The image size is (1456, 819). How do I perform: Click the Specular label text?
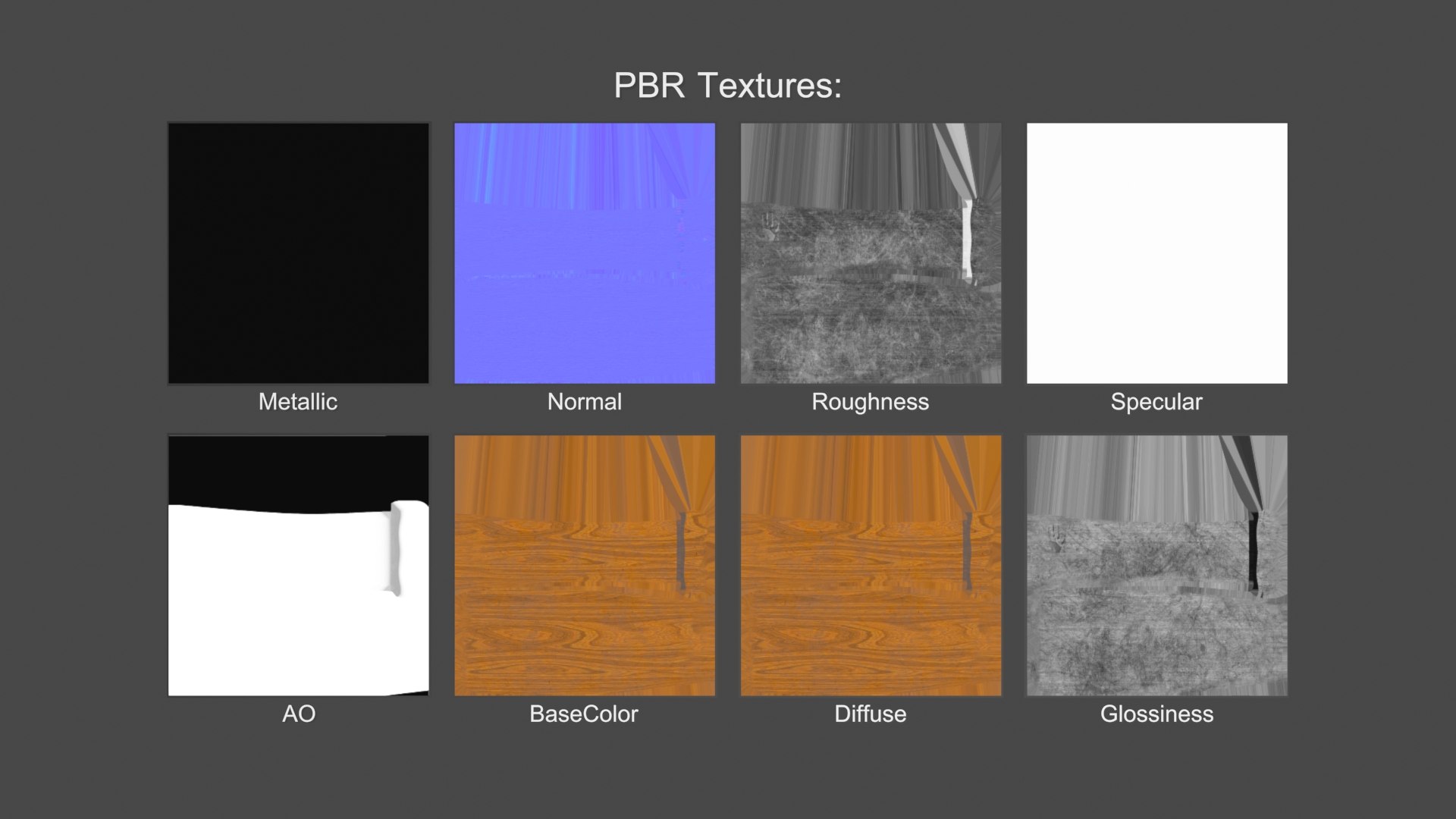(x=1156, y=402)
